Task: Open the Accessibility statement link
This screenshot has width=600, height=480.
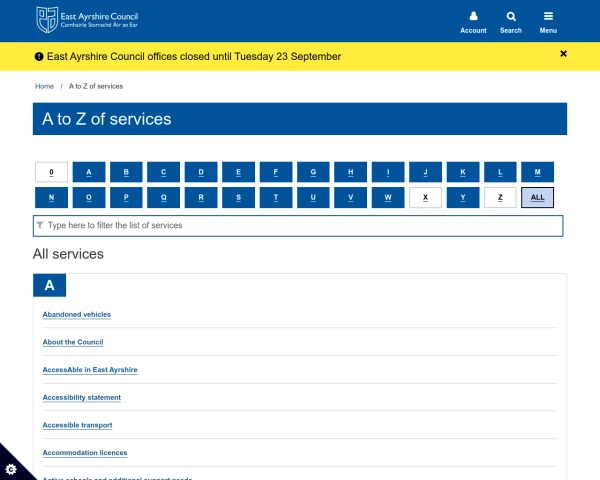Action: [x=82, y=397]
